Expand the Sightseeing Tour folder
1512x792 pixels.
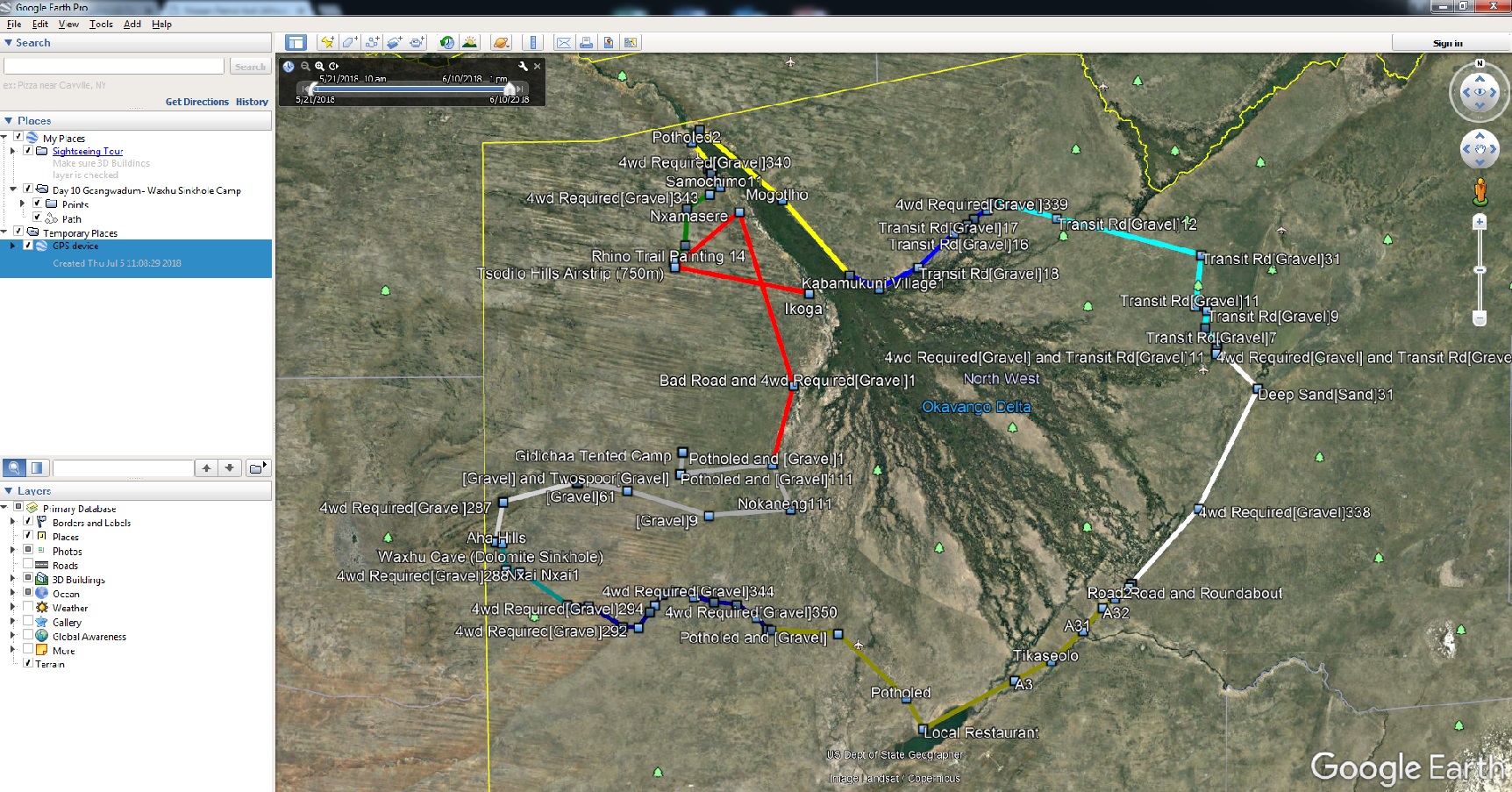point(13,151)
